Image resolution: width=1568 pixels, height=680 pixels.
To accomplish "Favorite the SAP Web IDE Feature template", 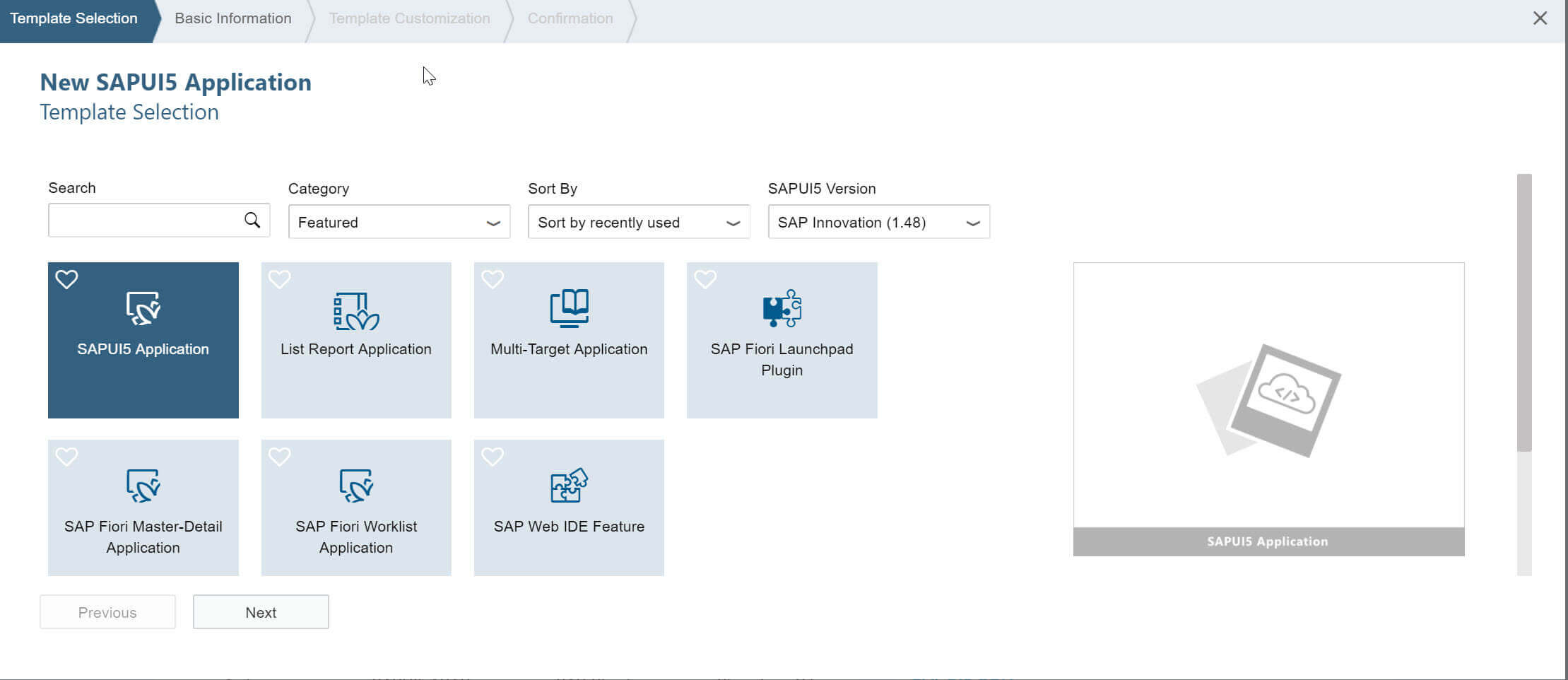I will pos(493,457).
